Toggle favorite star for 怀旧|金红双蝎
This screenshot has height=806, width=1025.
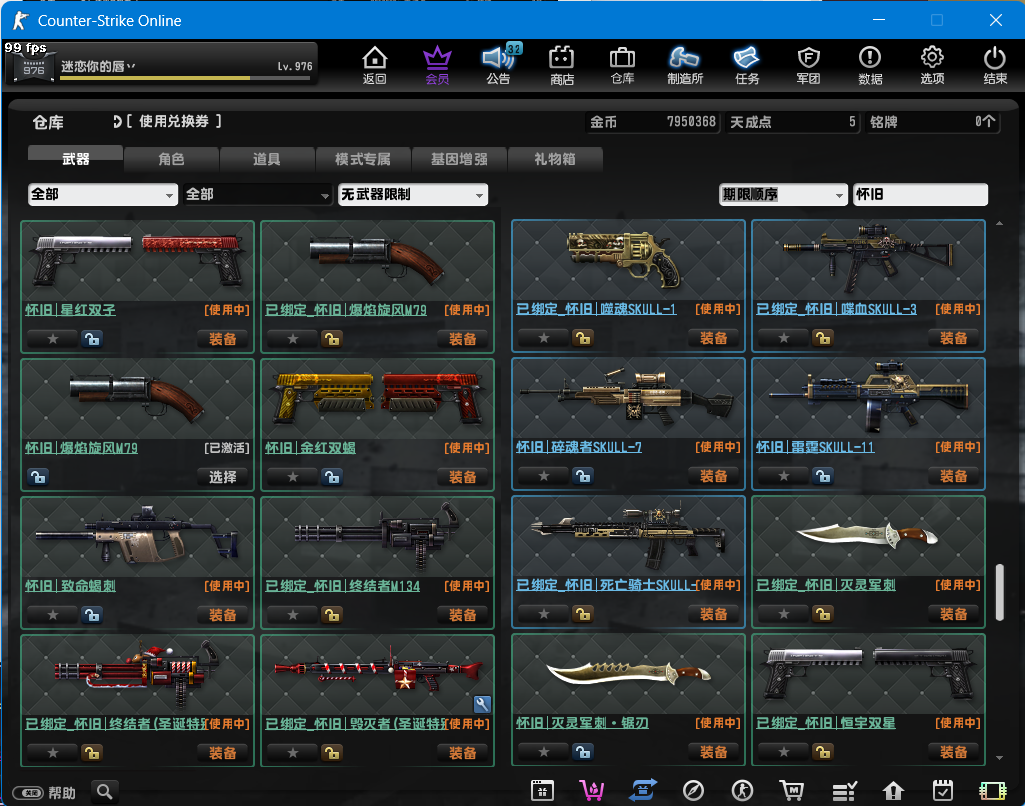click(x=293, y=477)
